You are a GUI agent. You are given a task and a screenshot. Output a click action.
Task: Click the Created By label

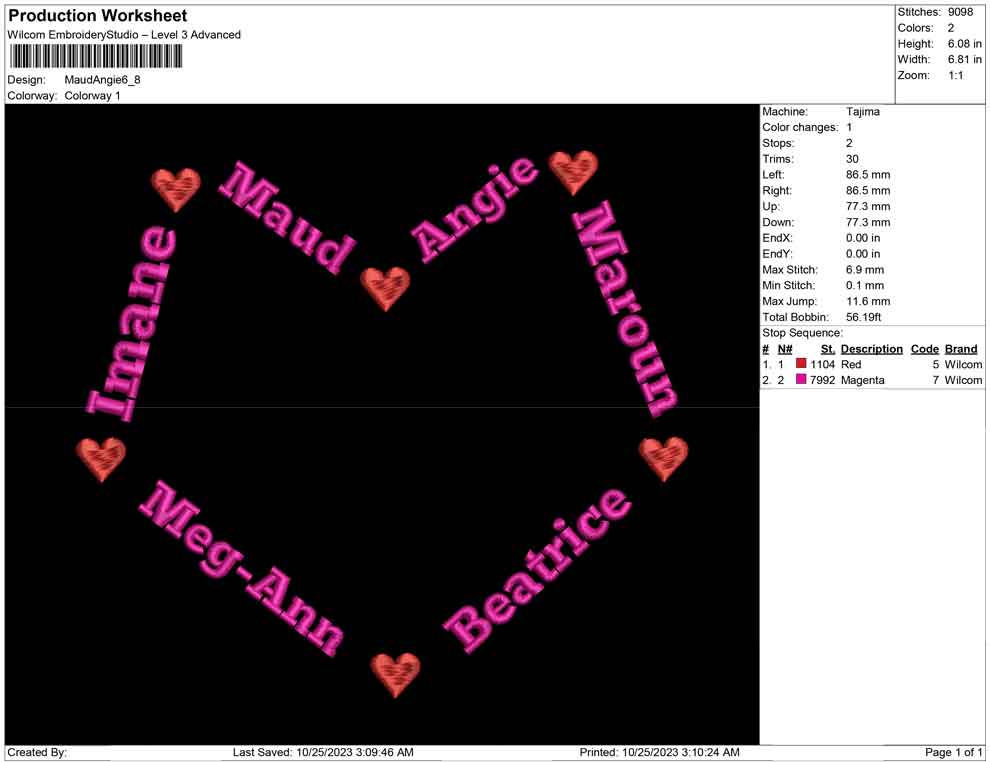37,752
